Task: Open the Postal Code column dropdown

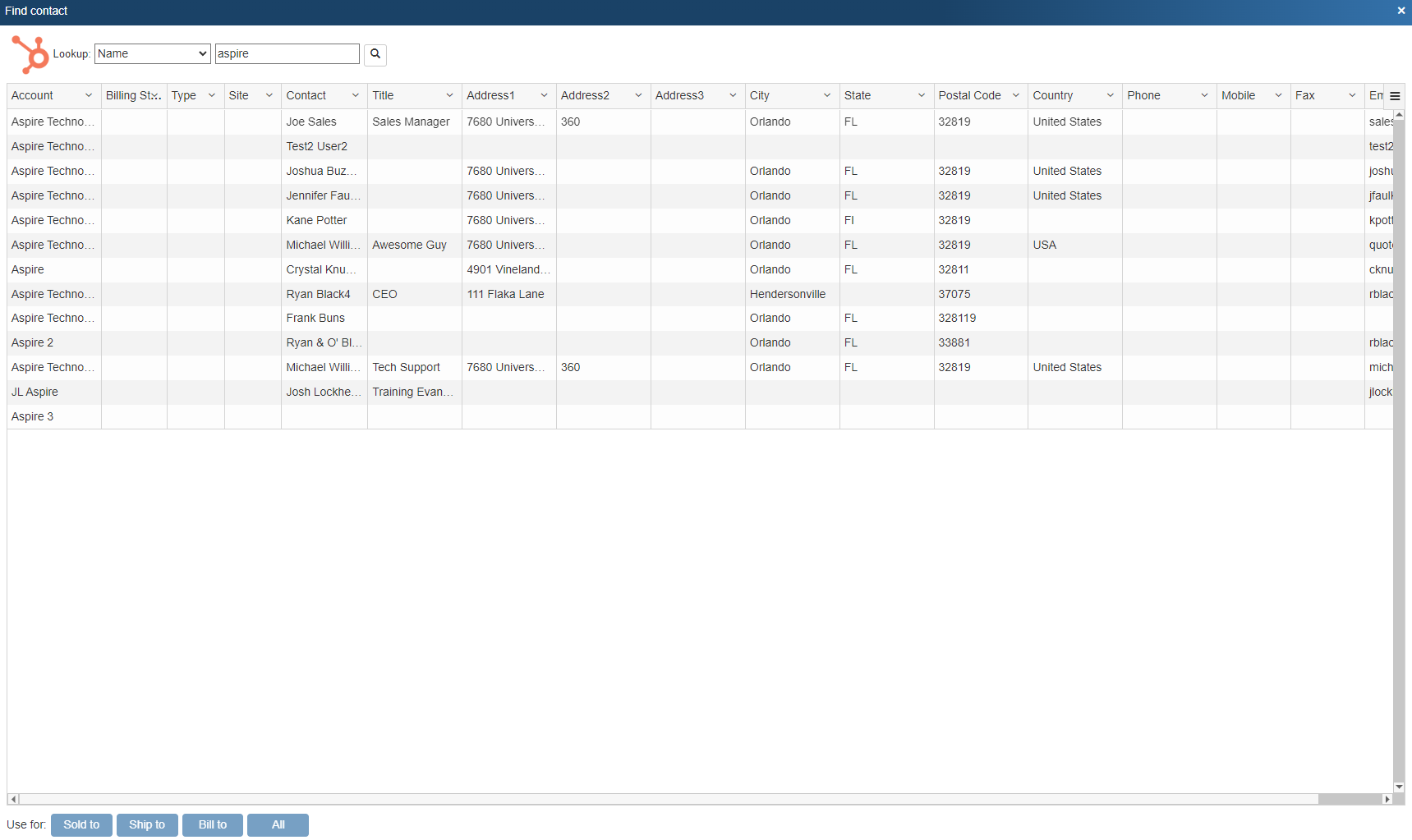Action: click(1015, 95)
